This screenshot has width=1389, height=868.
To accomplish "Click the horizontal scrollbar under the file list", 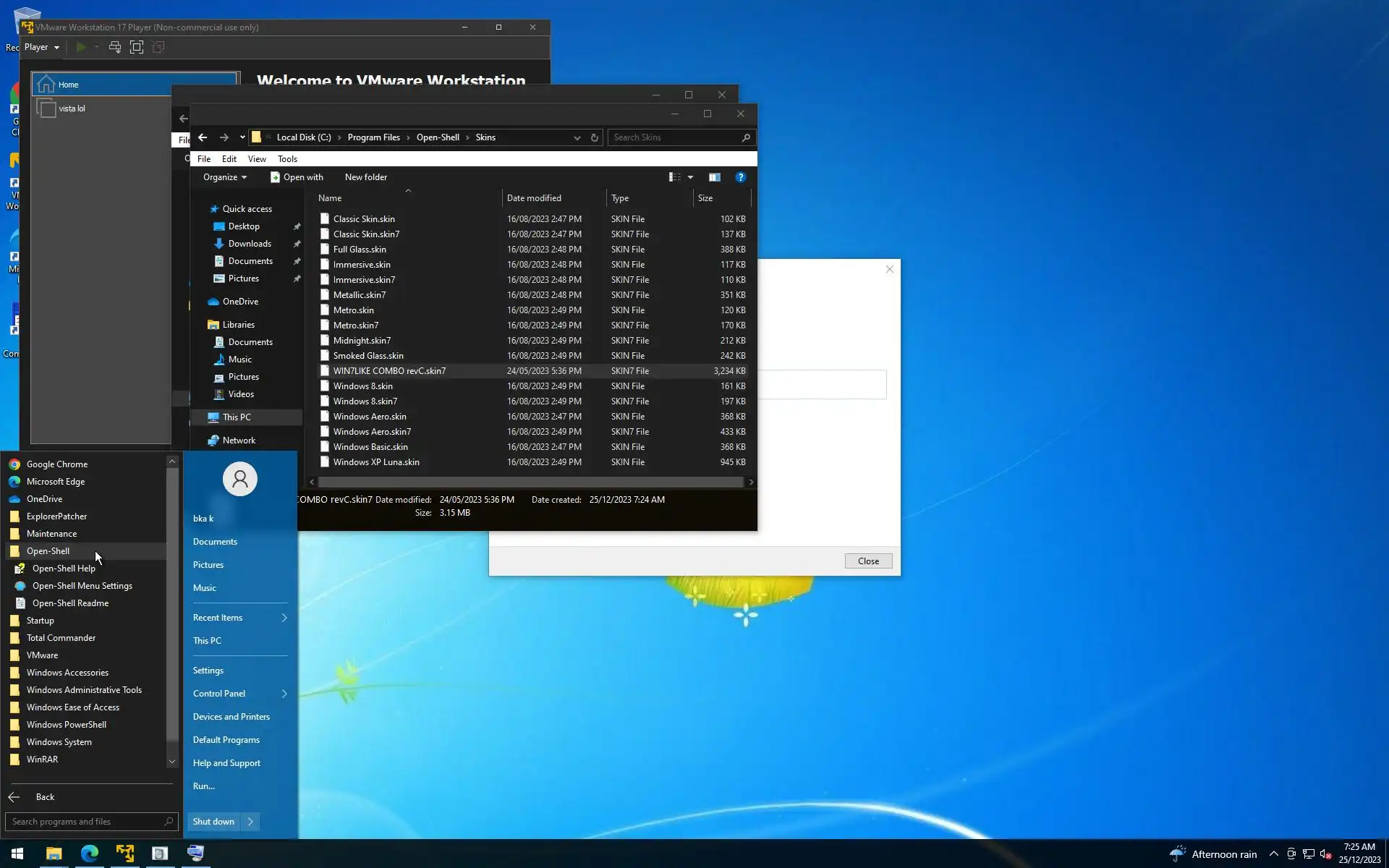I will point(530,482).
